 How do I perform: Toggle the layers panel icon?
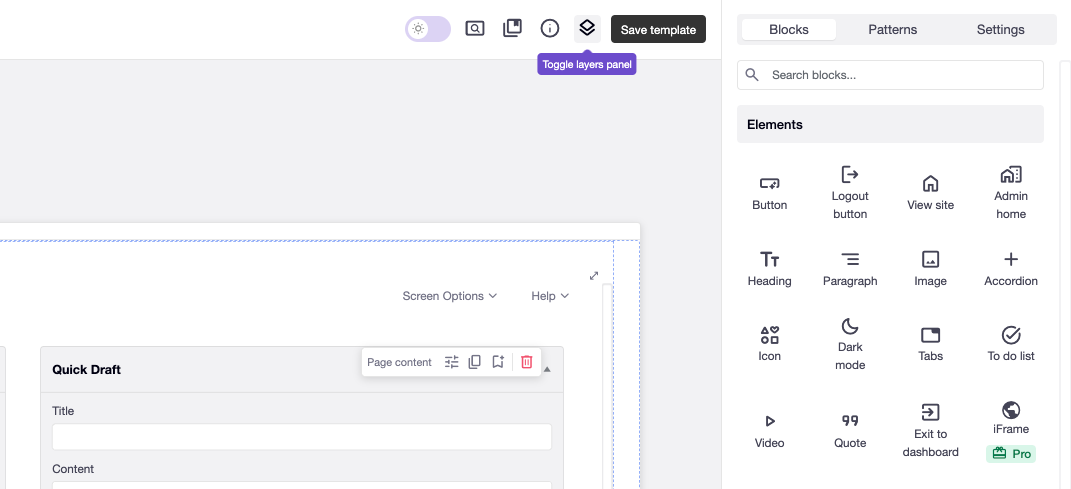tap(587, 28)
